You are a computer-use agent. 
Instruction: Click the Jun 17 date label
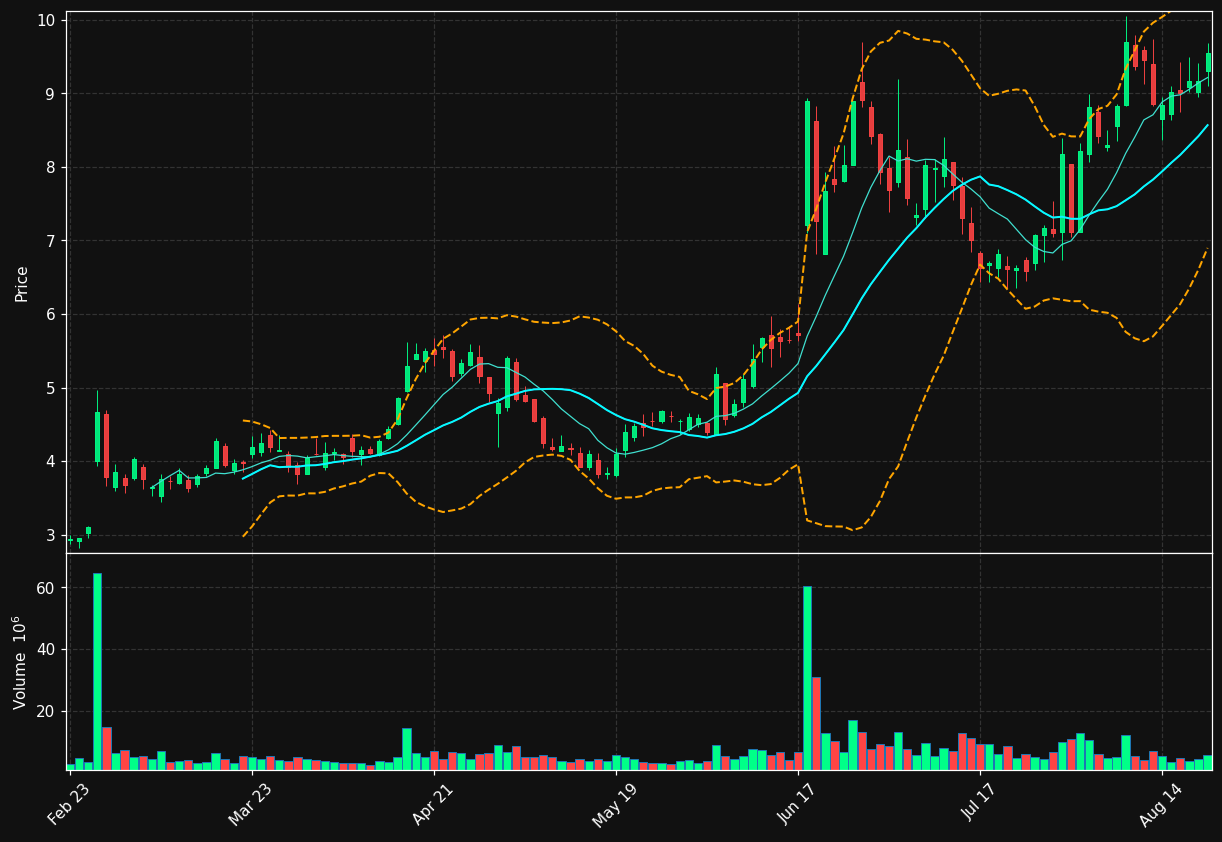click(797, 805)
